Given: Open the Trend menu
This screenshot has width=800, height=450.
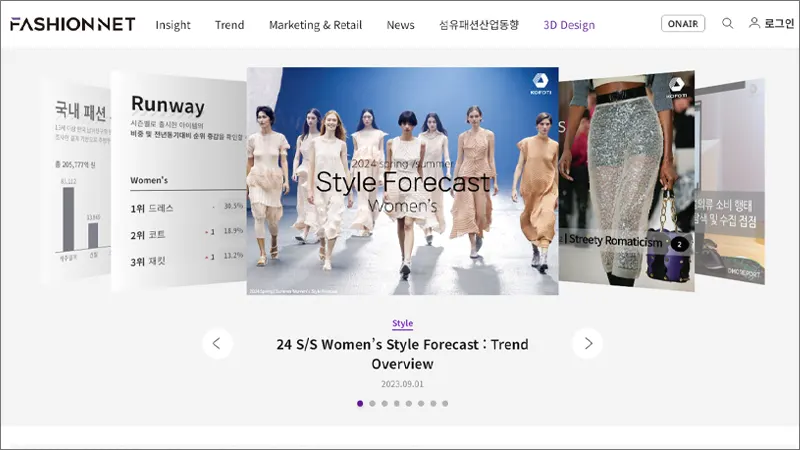Looking at the screenshot, I should point(230,24).
